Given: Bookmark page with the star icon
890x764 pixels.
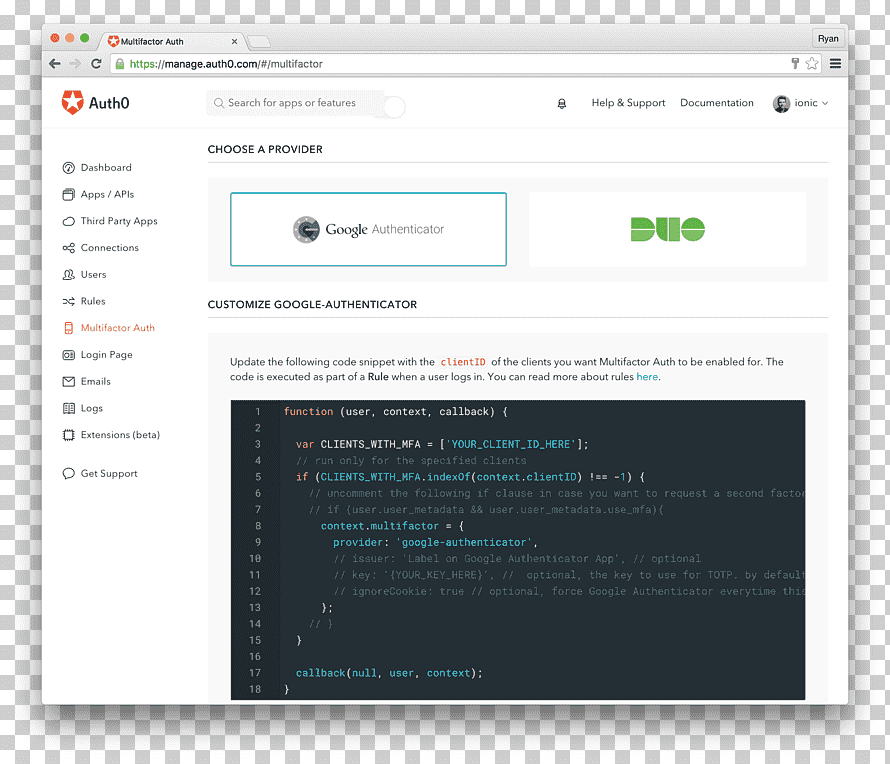Looking at the screenshot, I should 812,63.
